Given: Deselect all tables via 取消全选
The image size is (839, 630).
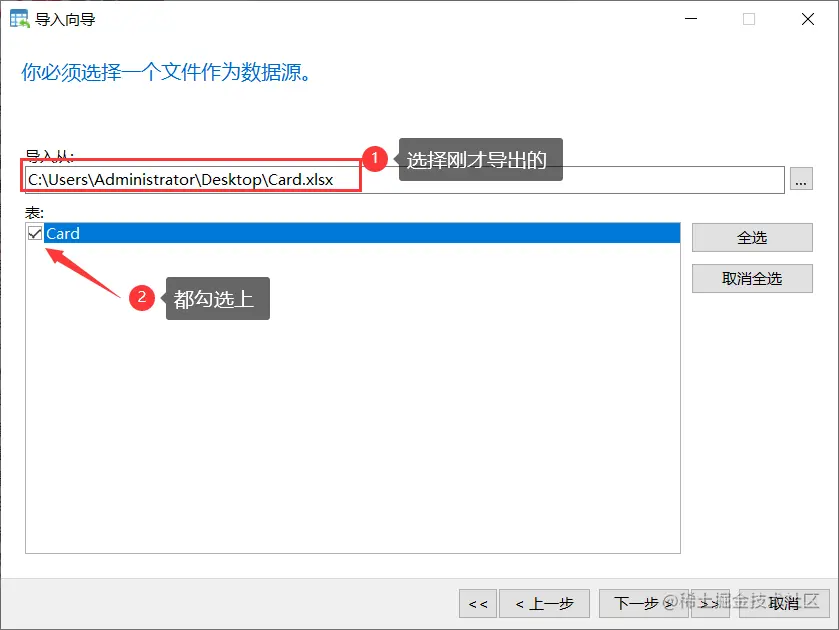Looking at the screenshot, I should (751, 279).
